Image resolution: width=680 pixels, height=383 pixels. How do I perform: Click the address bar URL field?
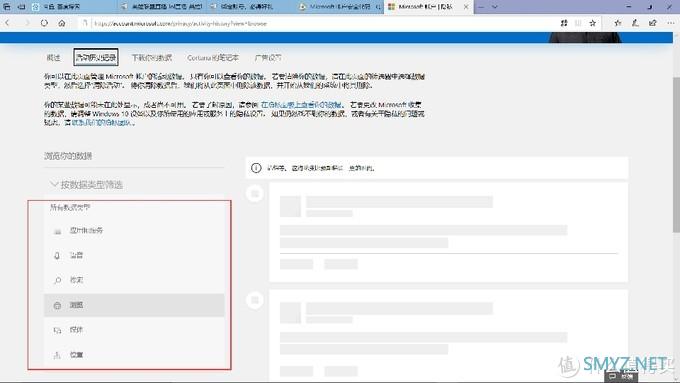pyautogui.click(x=317, y=23)
